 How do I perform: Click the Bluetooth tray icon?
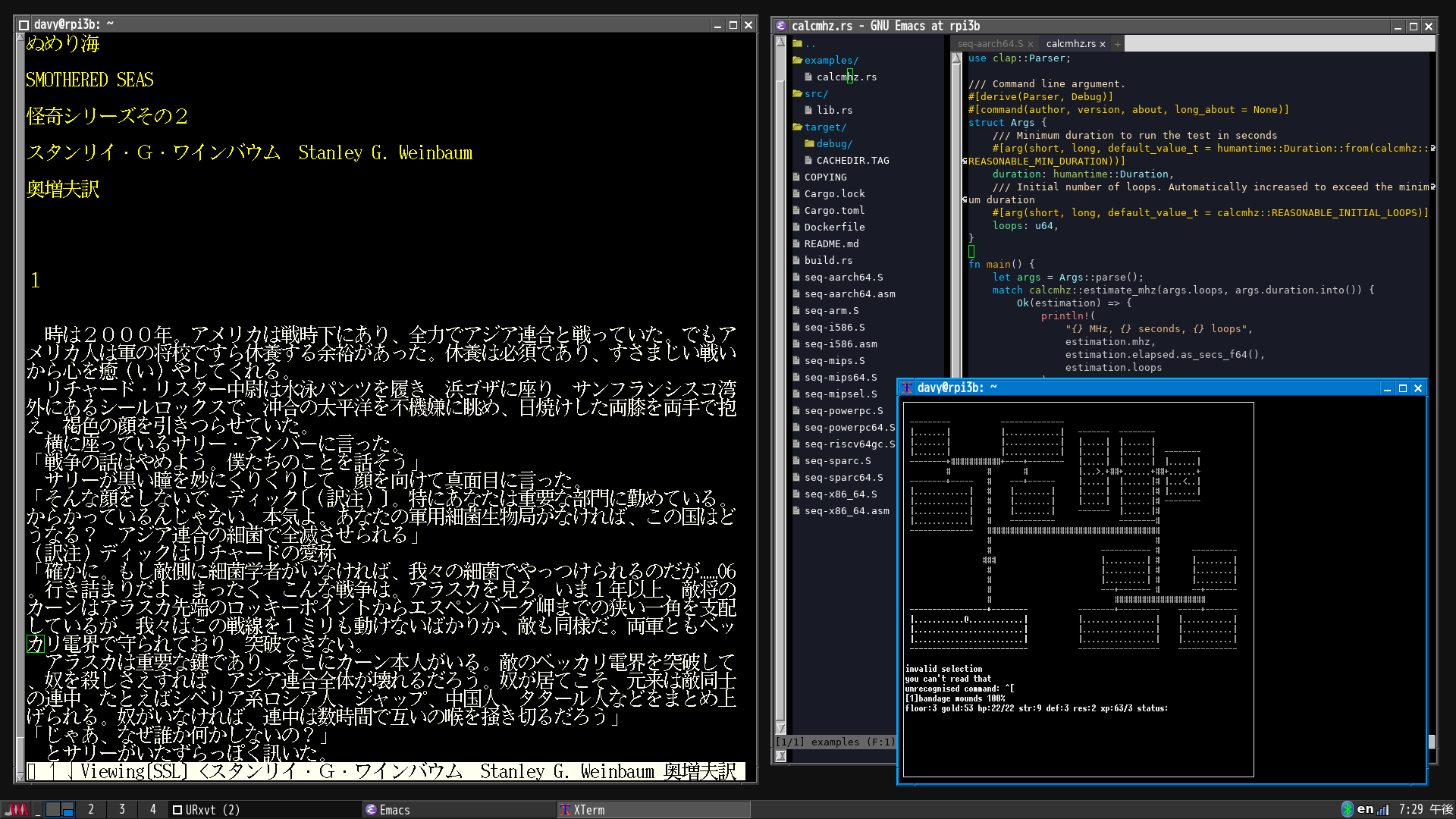pyautogui.click(x=1347, y=809)
